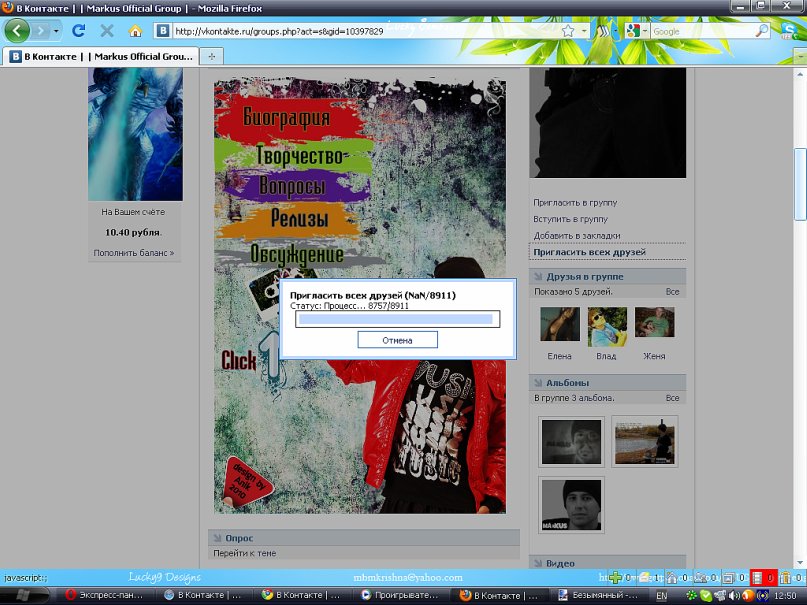Image resolution: width=807 pixels, height=605 pixels.
Task: Click the Пригласить в группу link
Action: (x=574, y=203)
